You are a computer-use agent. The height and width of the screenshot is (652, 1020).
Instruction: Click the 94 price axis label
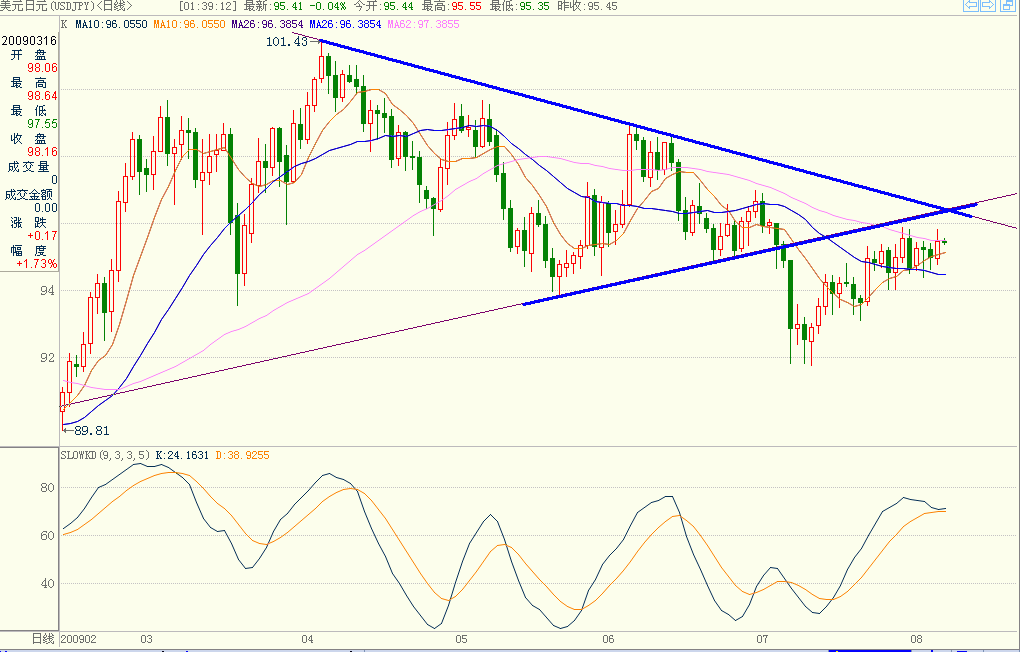coord(47,290)
